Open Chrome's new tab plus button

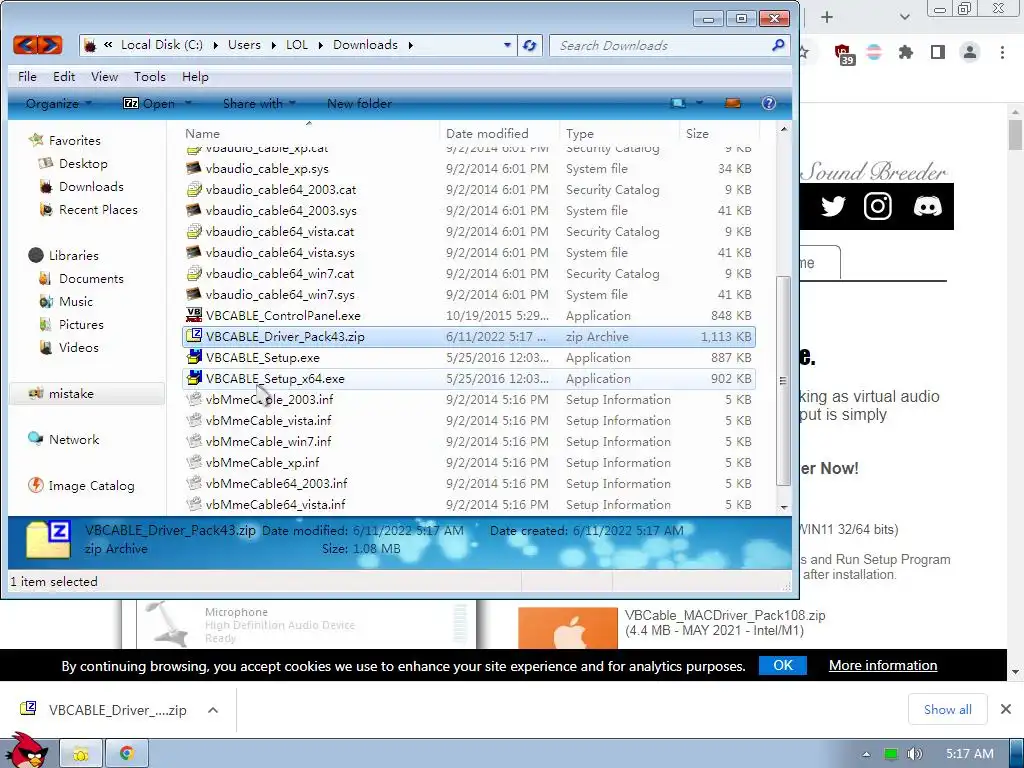tap(827, 17)
